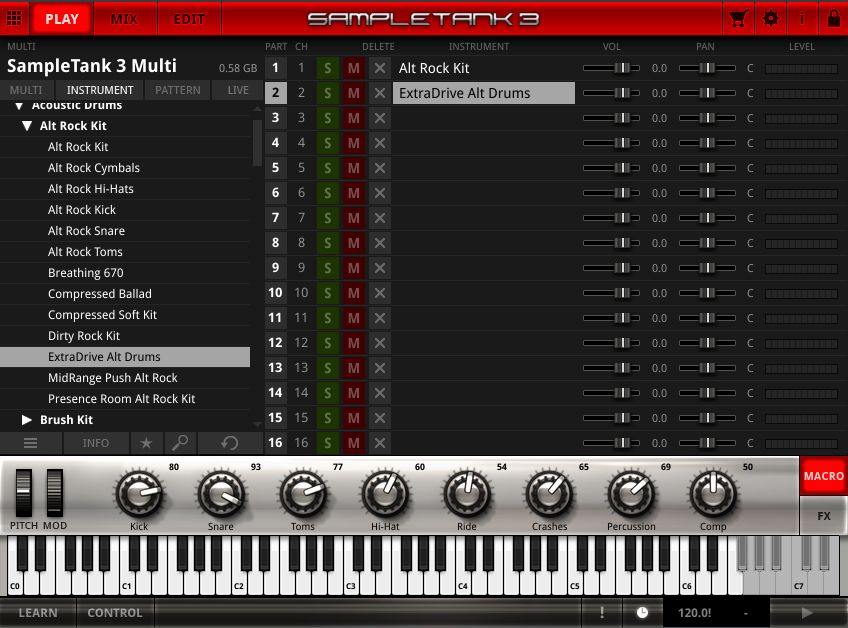Open the shopping cart store
Viewport: 848px width, 628px height.
click(x=738, y=18)
